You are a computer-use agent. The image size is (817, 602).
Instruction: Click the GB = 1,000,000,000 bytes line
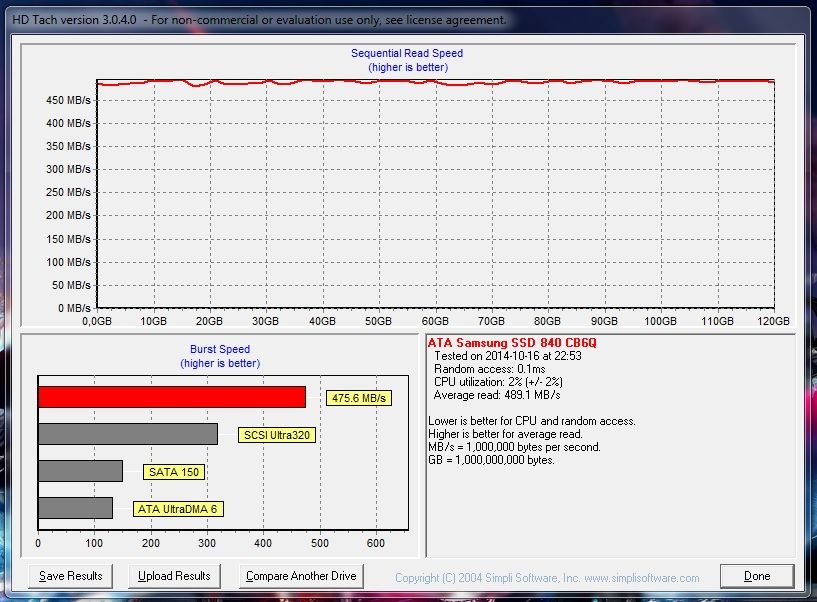coord(491,460)
